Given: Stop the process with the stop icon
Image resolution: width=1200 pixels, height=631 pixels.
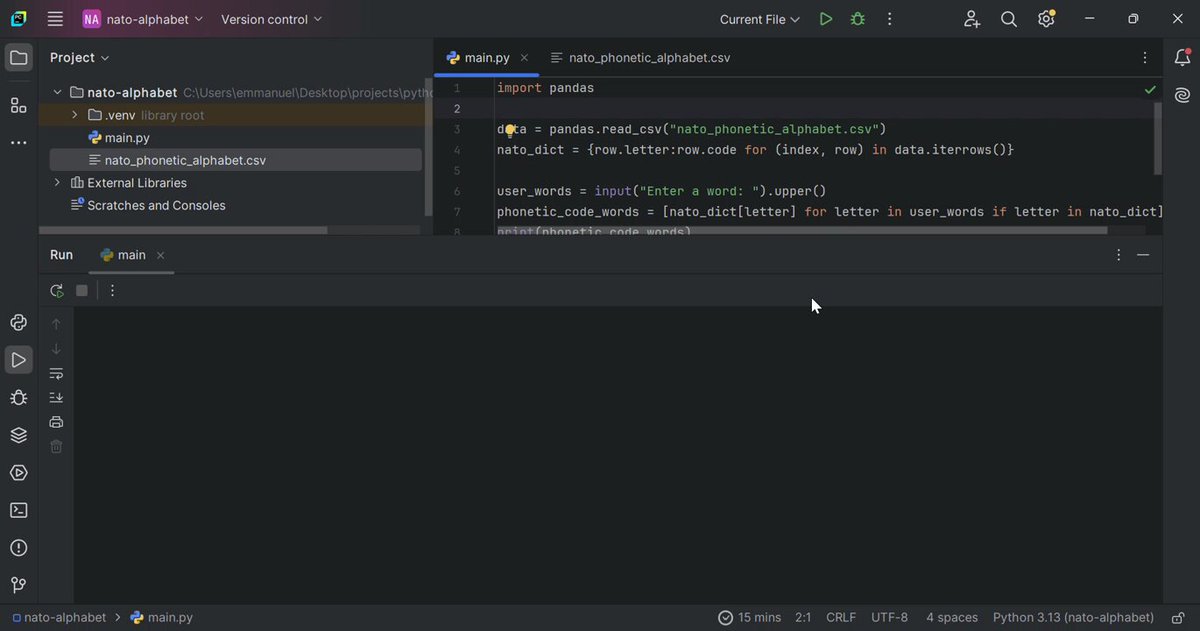Looking at the screenshot, I should coord(82,291).
